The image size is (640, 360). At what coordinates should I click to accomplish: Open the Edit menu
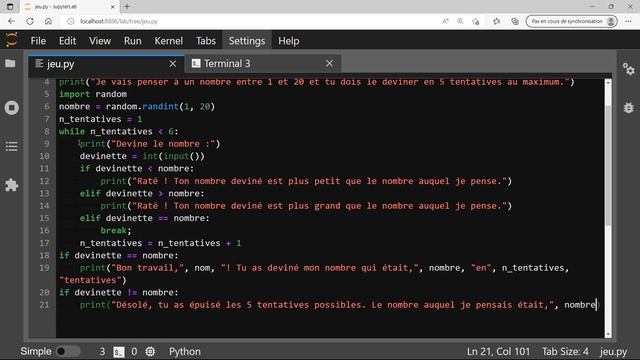click(67, 41)
